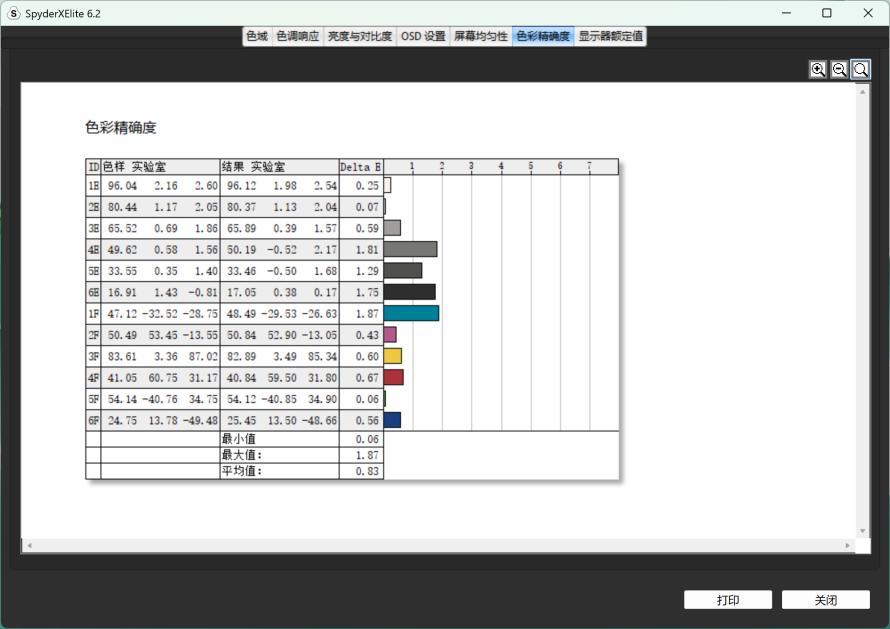Click the horizontal scrollbar right arrow

[847, 546]
